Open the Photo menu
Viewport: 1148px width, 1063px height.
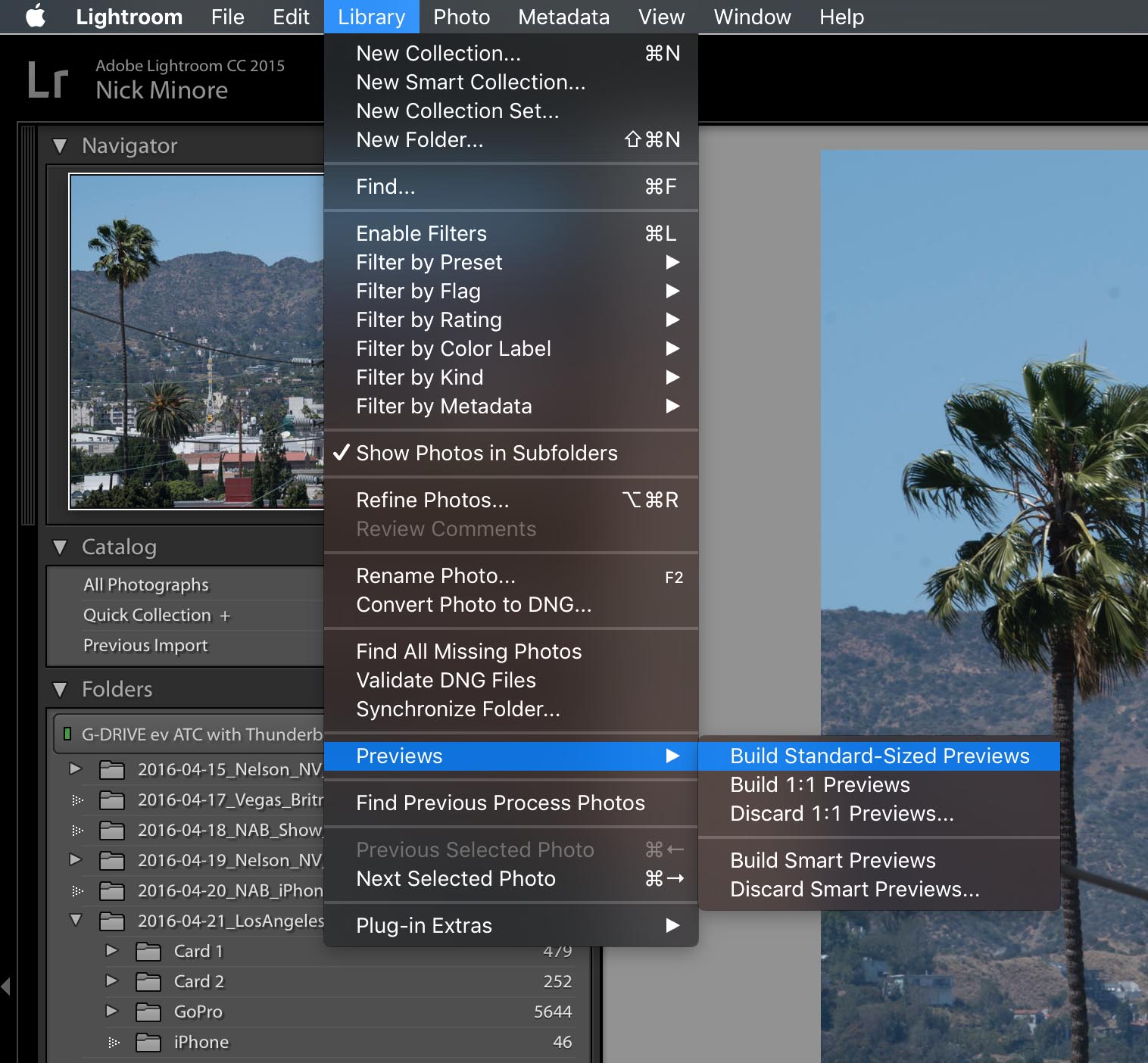462,17
